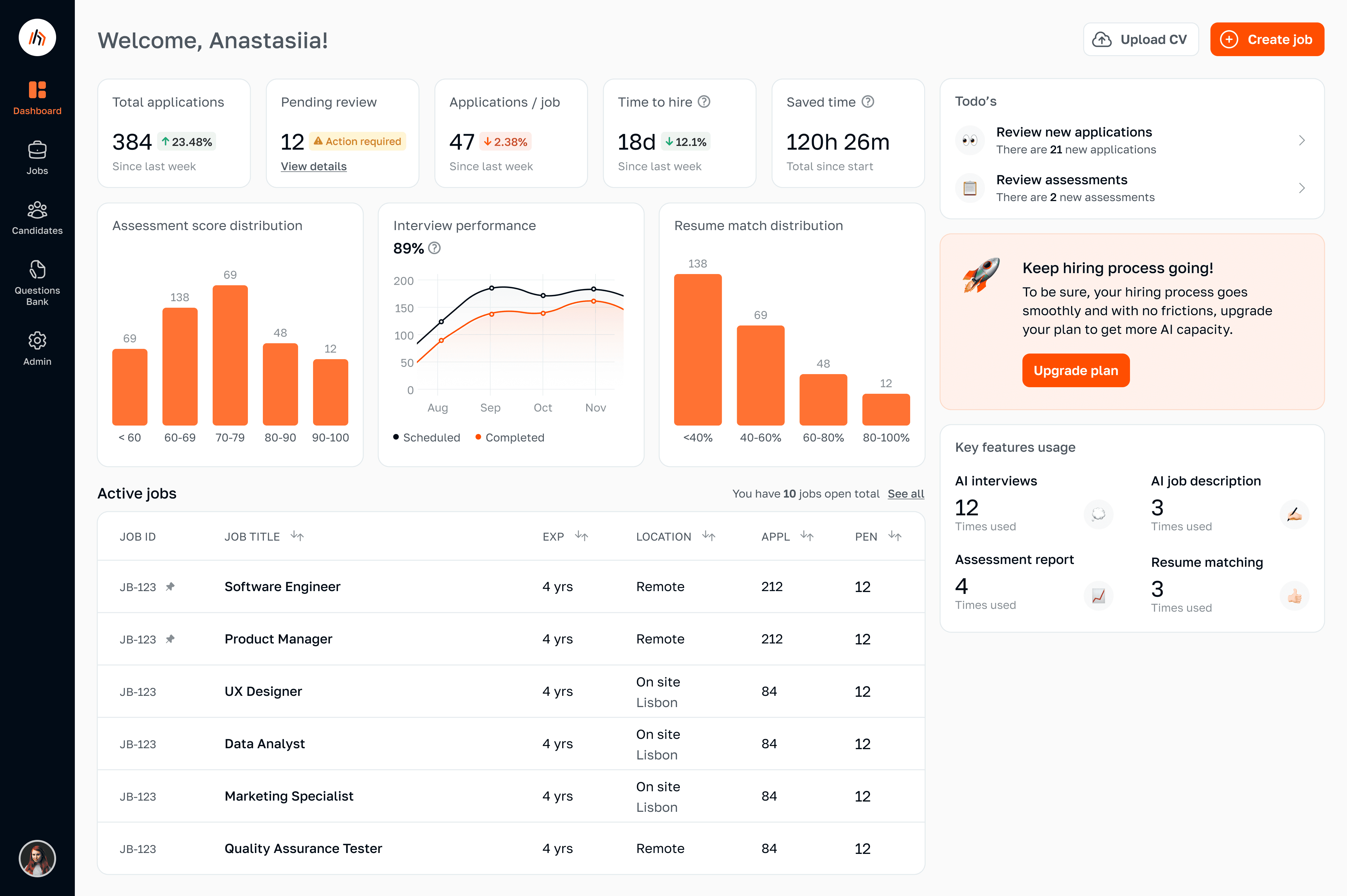Image resolution: width=1347 pixels, height=896 pixels.
Task: Click the 70-79 assessment score bar
Action: point(230,355)
